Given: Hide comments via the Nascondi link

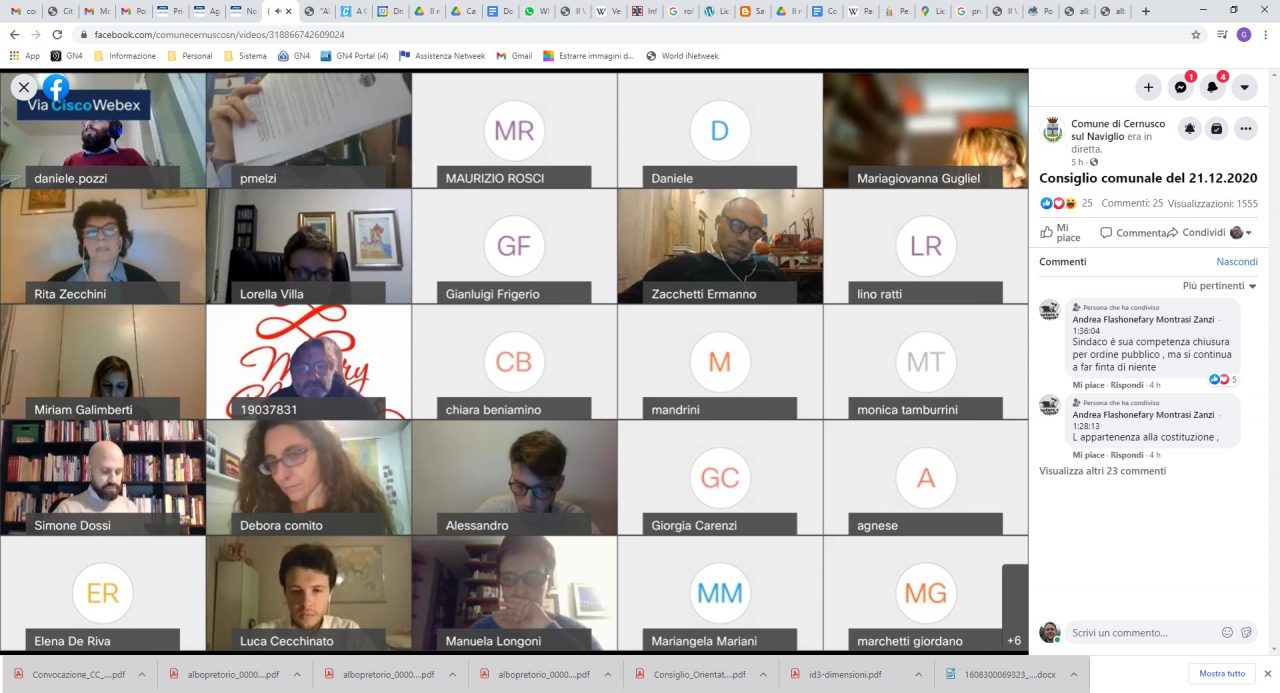Looking at the screenshot, I should pos(1236,262).
